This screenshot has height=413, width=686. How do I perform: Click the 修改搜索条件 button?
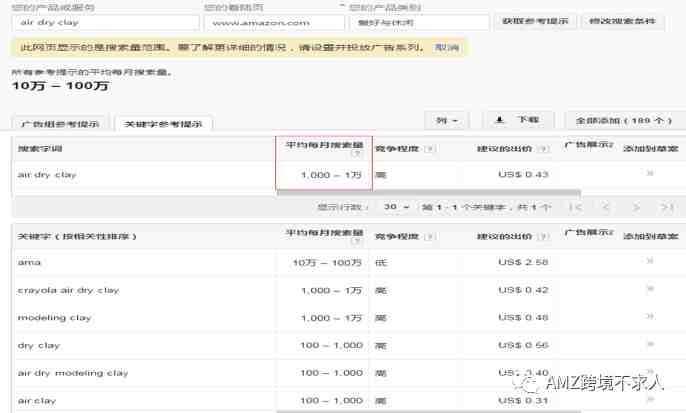click(623, 21)
